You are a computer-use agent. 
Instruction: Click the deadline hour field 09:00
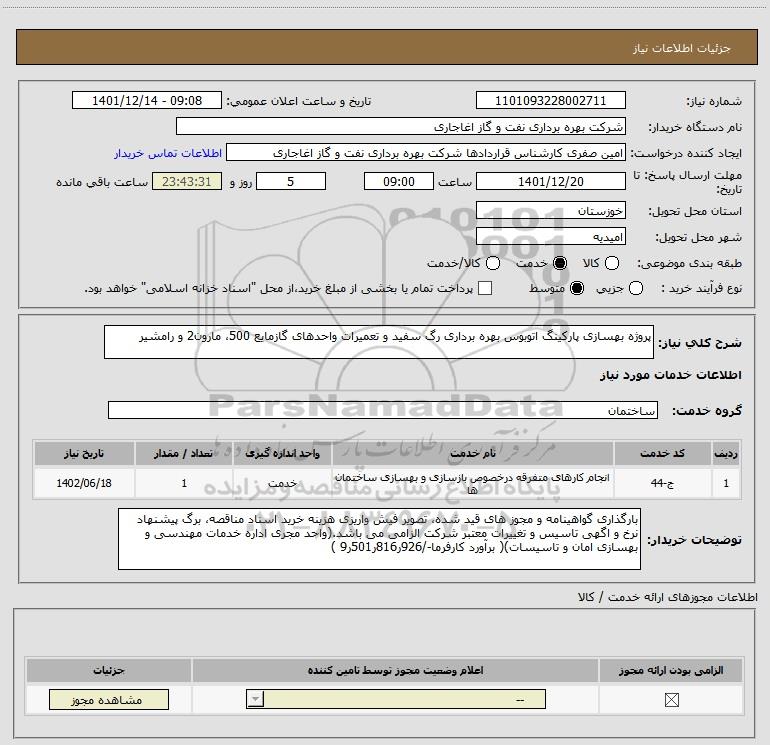pos(399,182)
